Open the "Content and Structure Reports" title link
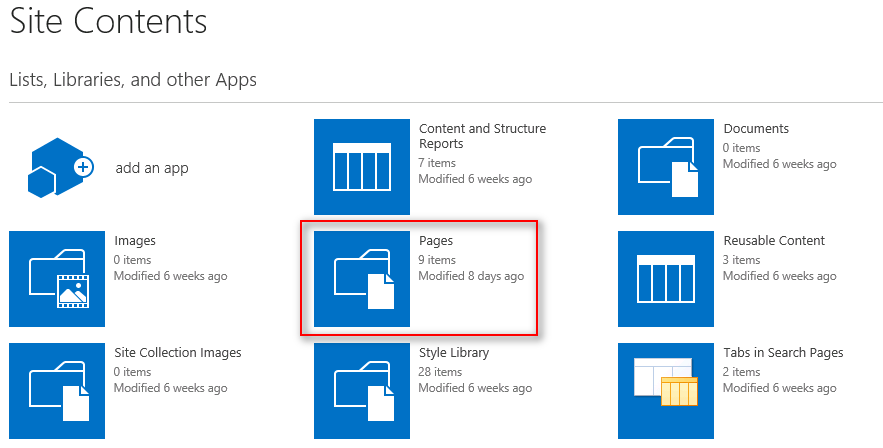 pos(483,136)
